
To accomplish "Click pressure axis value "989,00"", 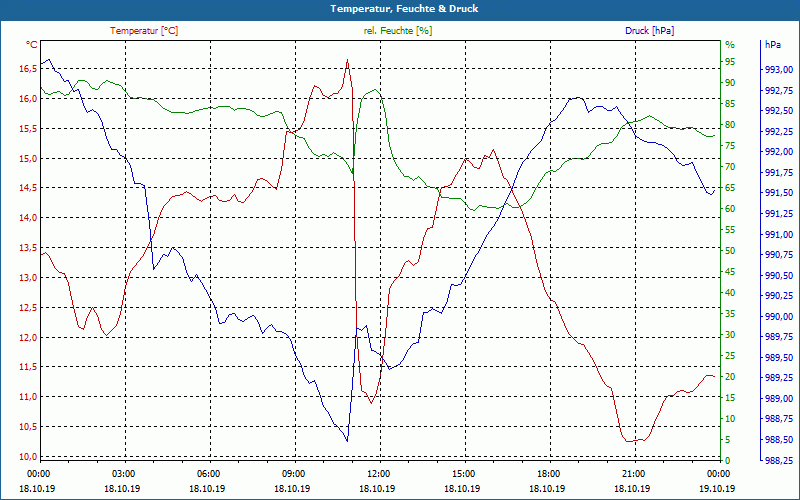I will [779, 398].
